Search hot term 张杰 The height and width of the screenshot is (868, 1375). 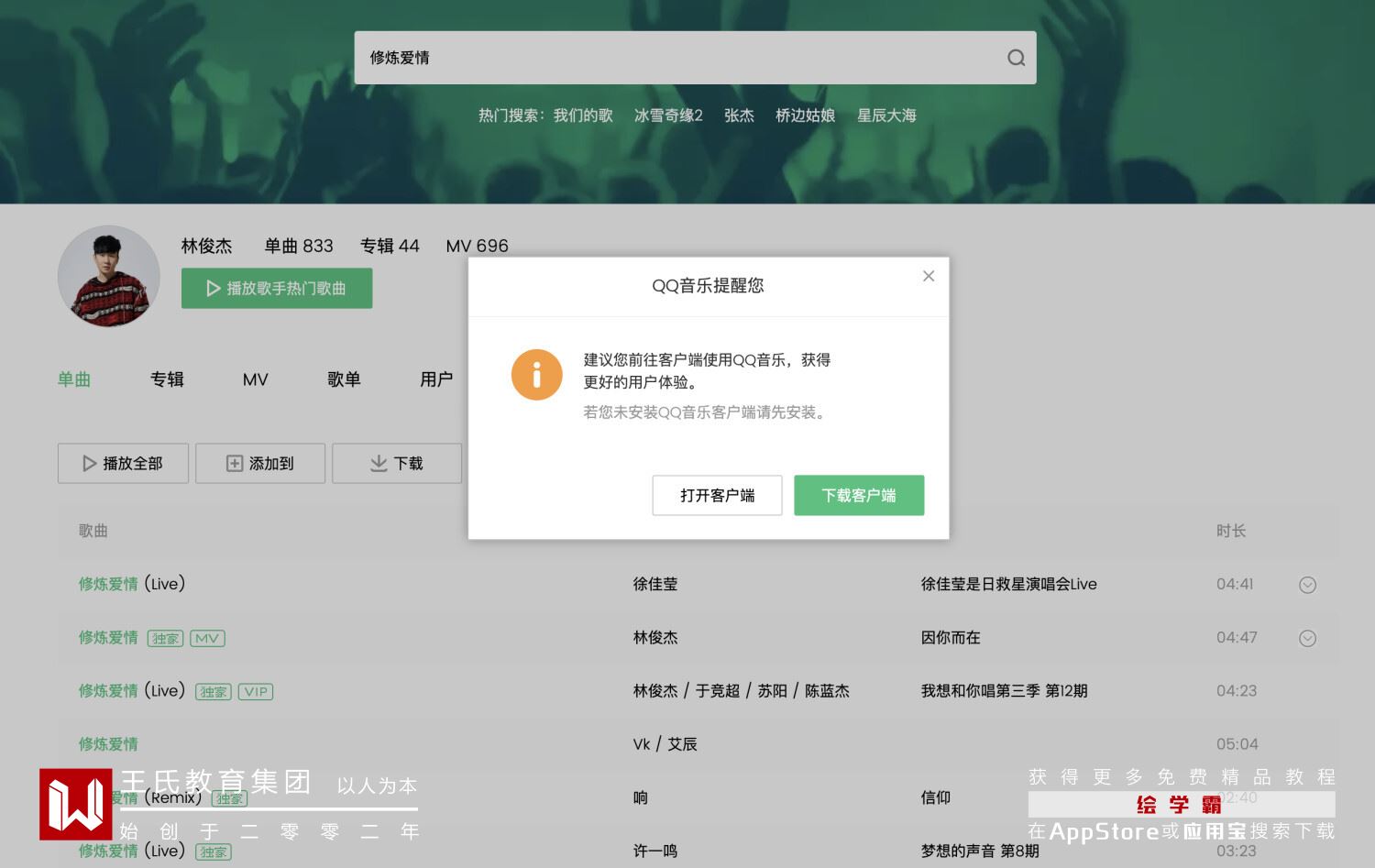click(739, 115)
